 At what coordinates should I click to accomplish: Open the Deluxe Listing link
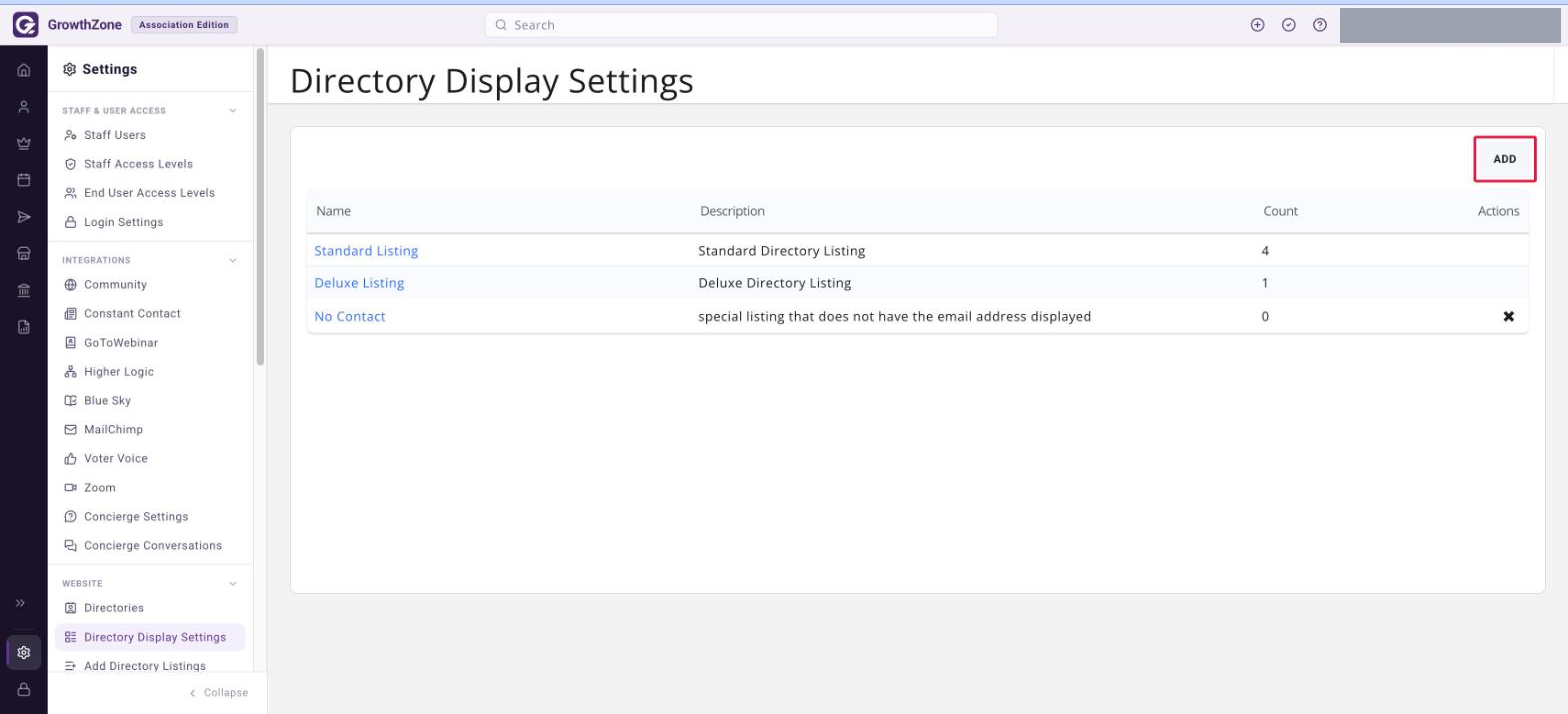[x=359, y=283]
